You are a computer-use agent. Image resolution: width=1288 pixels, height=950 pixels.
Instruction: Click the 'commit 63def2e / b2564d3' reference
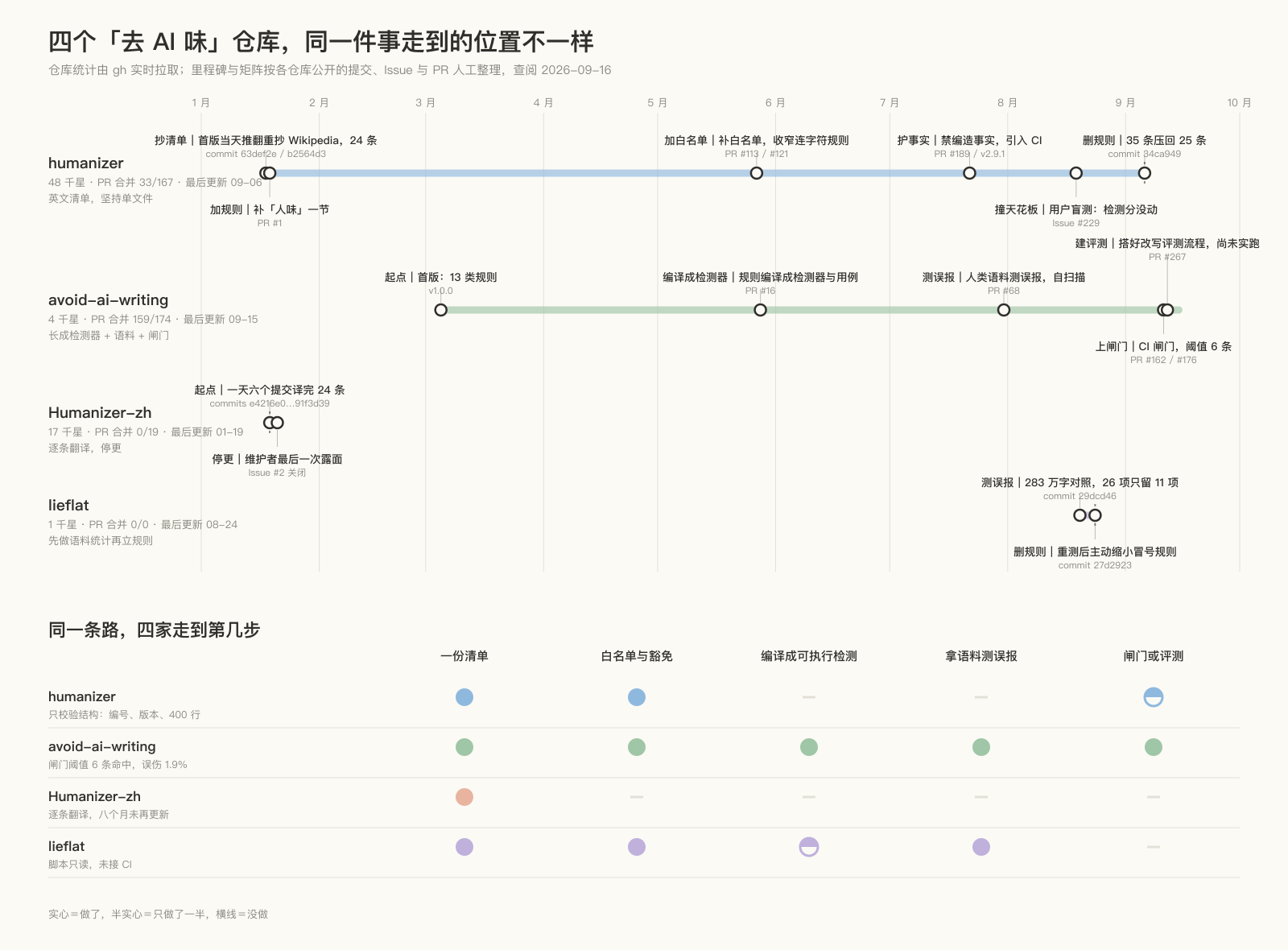pos(266,154)
